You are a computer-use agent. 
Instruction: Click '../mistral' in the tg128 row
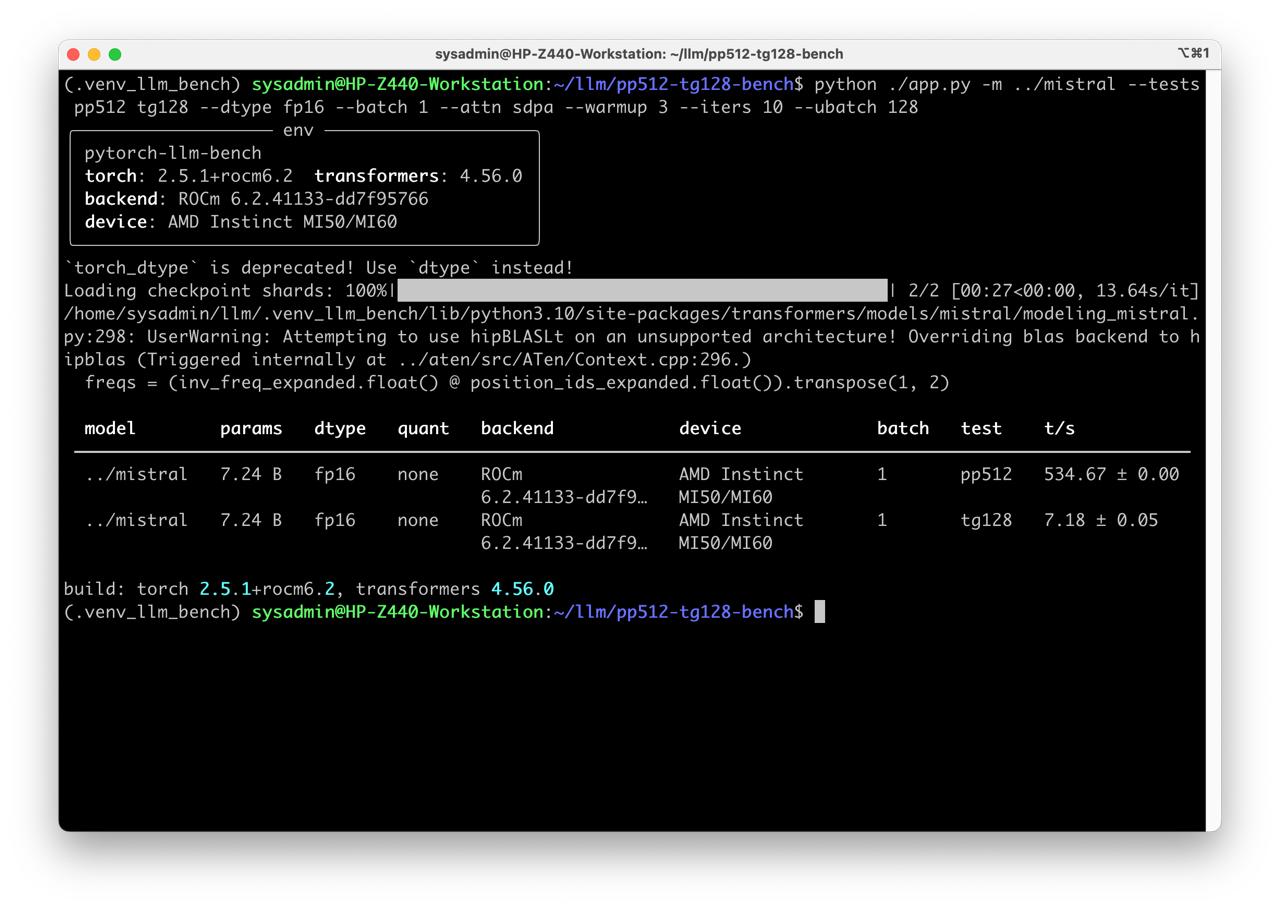pyautogui.click(x=136, y=520)
